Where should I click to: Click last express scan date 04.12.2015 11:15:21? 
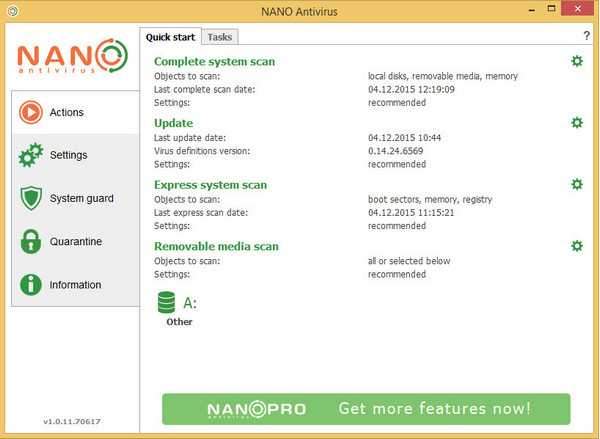(x=411, y=212)
